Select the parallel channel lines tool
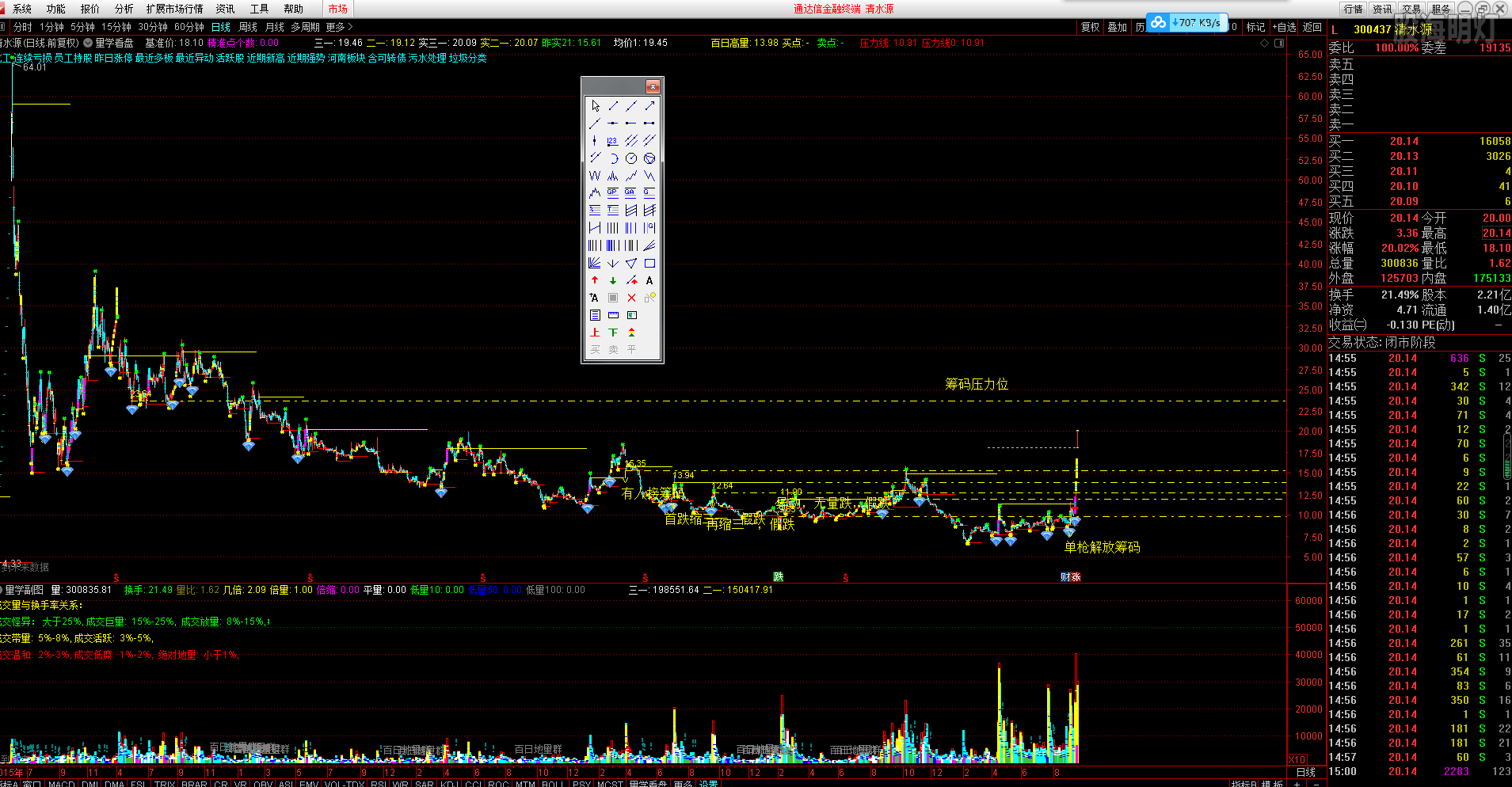 (631, 141)
